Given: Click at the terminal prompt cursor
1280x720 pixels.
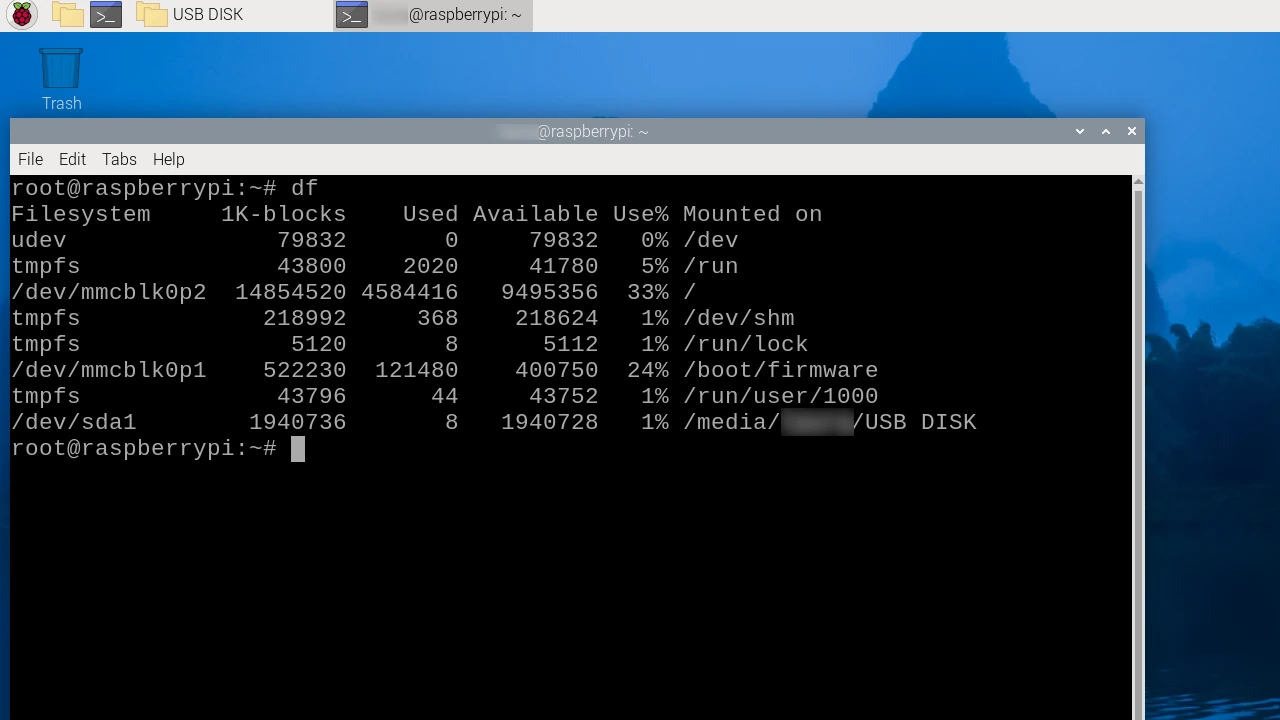Looking at the screenshot, I should pos(298,449).
